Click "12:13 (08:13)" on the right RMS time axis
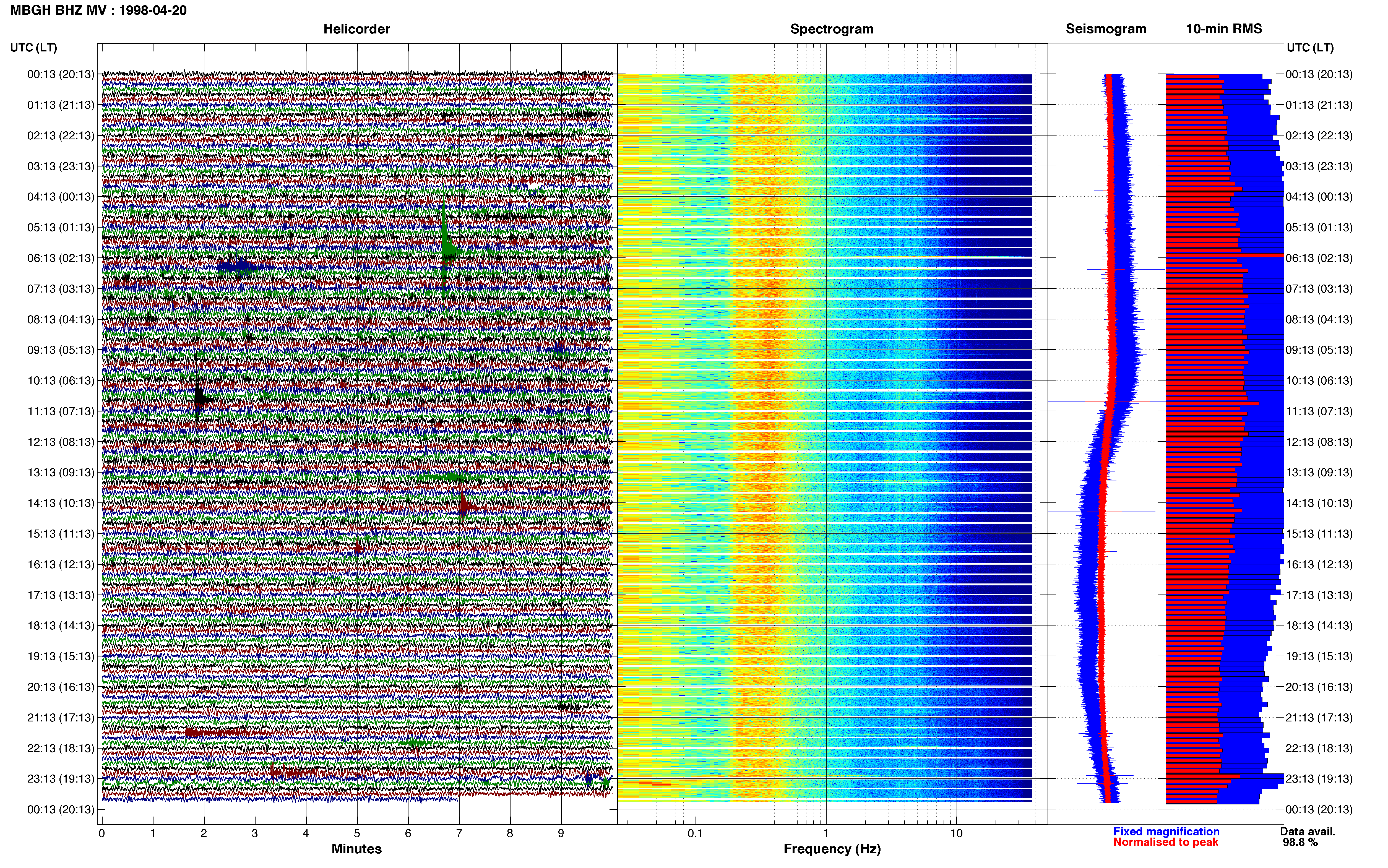Viewport: 1388px width, 868px height. click(1319, 442)
